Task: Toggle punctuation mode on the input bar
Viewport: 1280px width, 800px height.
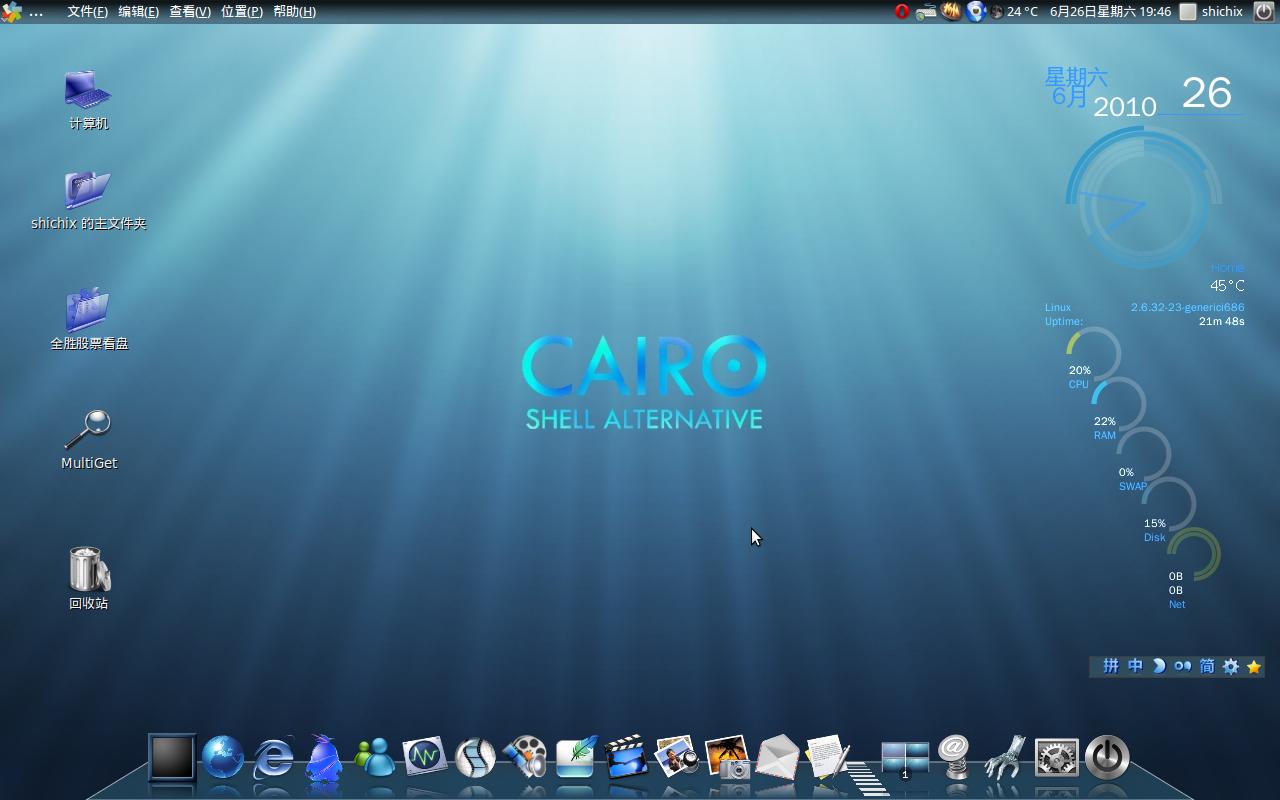Action: click(1183, 666)
